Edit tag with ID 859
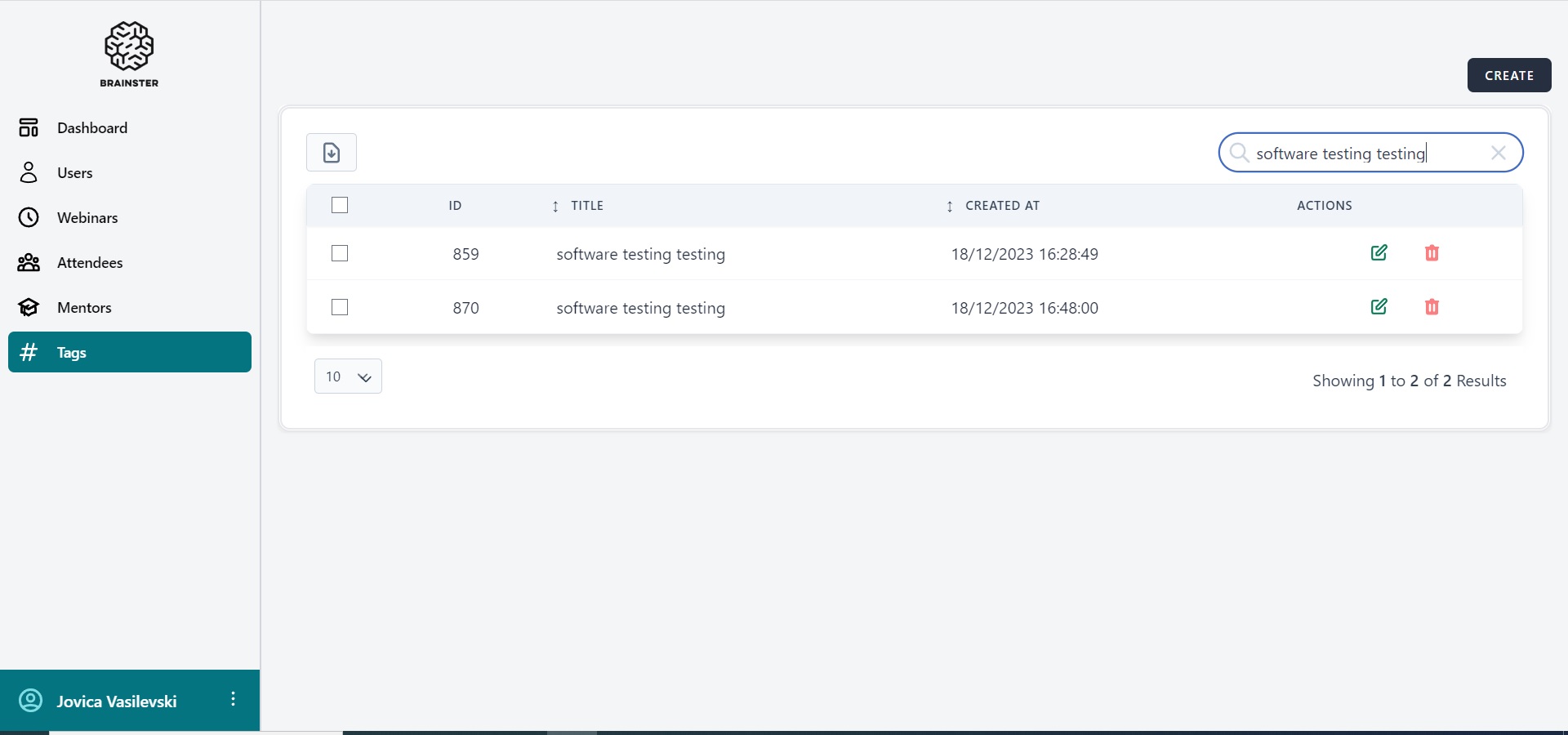 pos(1379,253)
